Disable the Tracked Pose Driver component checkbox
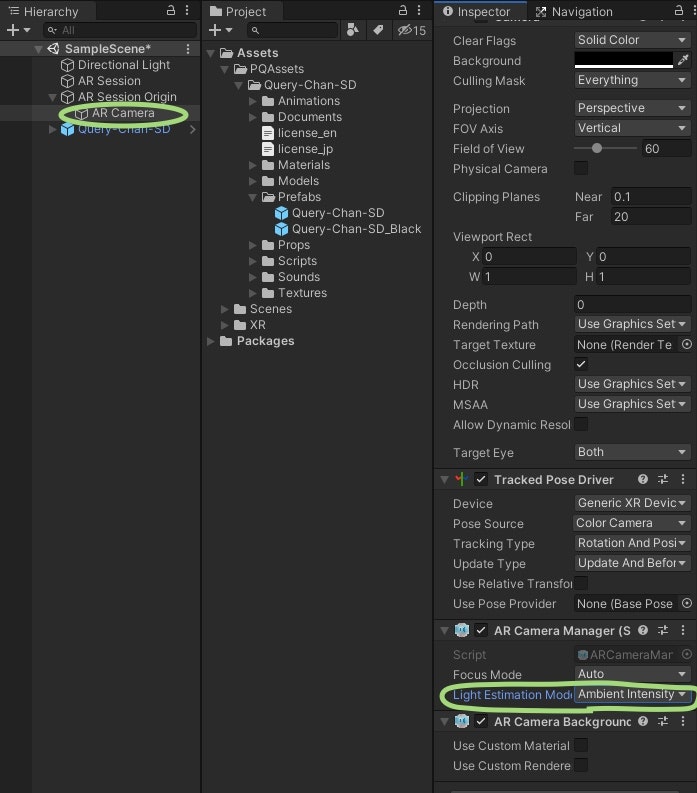Viewport: 697px width, 793px height. click(x=481, y=479)
